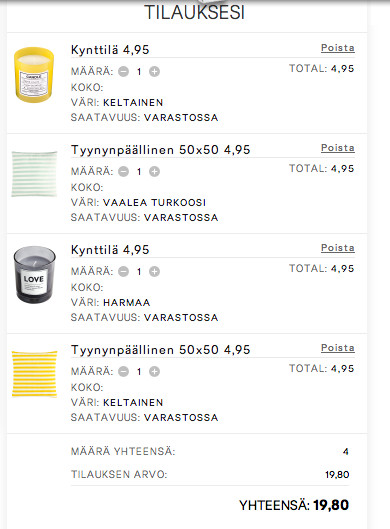Open the first Kynttilä 4,95 product title
Image resolution: width=390 pixels, height=529 pixels.
click(x=110, y=50)
